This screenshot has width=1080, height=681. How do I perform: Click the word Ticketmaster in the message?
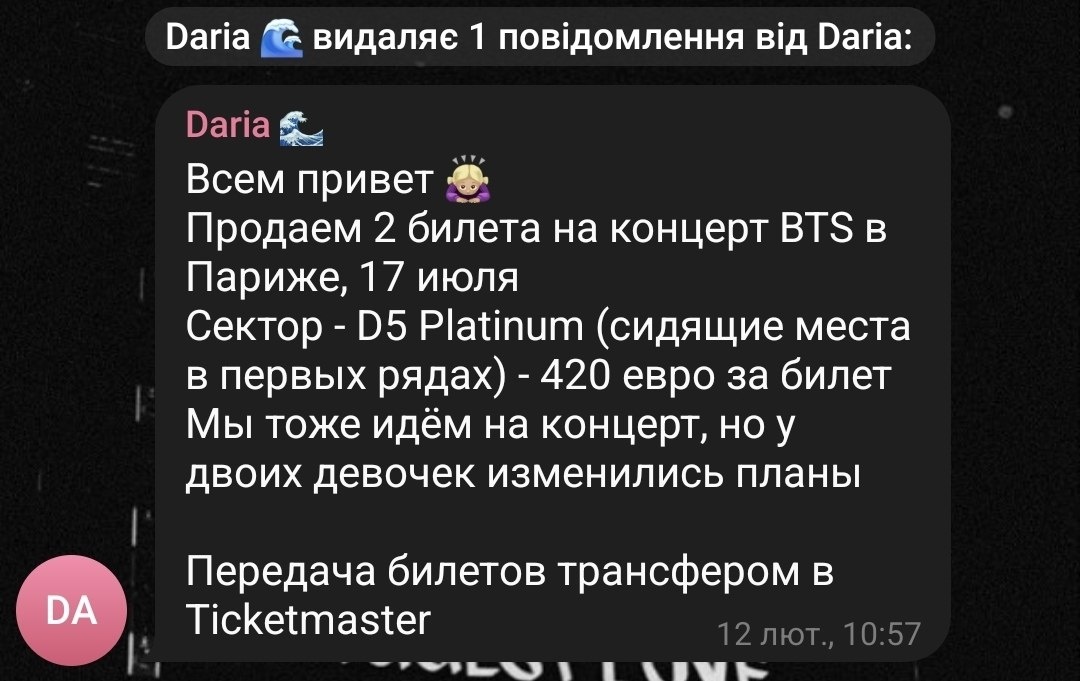coord(309,620)
